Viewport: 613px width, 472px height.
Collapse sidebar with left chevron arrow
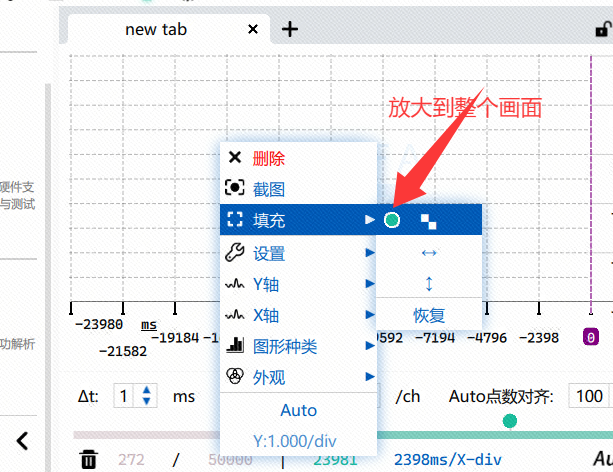pos(22,441)
